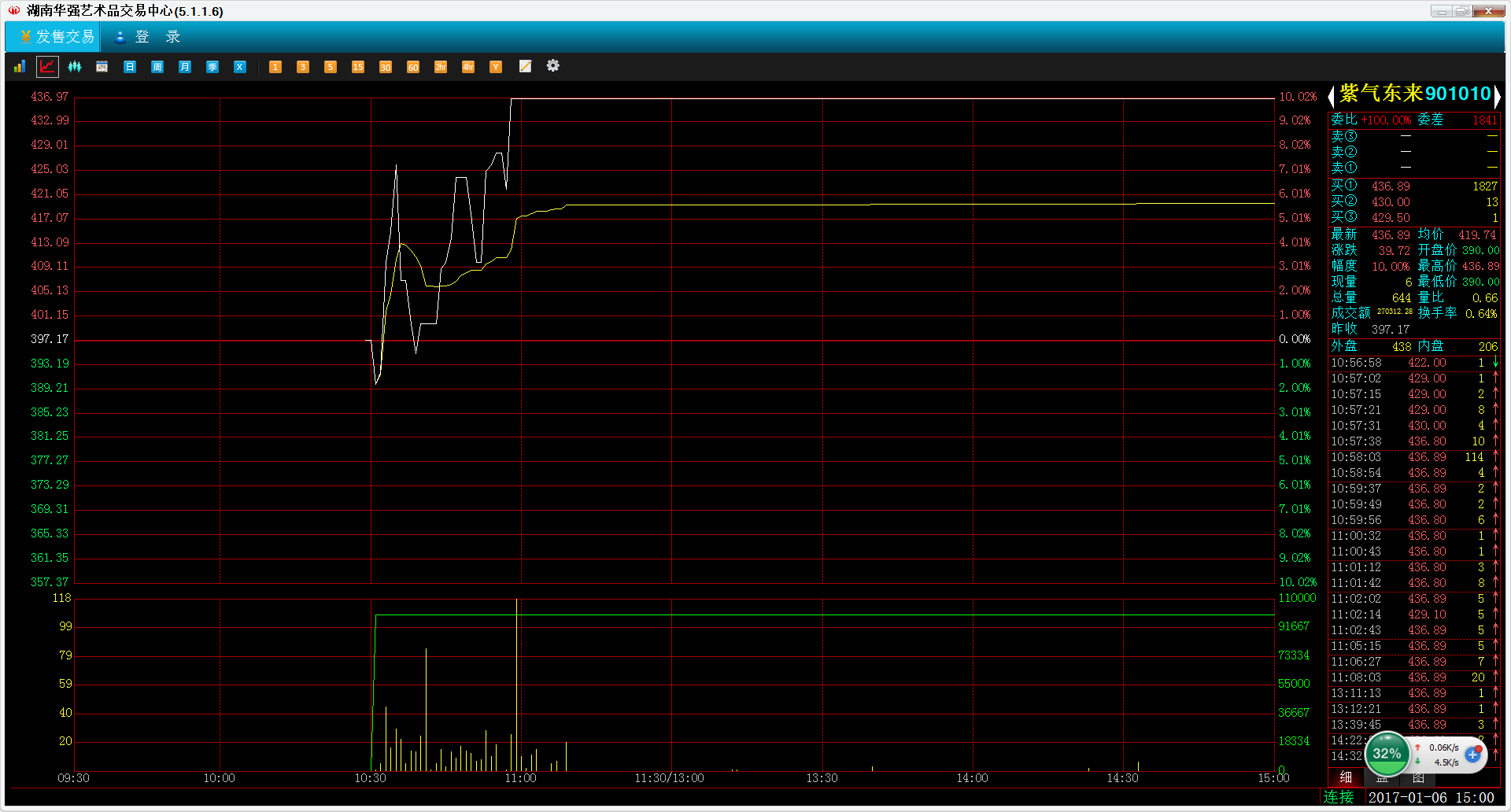The height and width of the screenshot is (812, 1511).
Task: Click the 内盘 value 206
Action: (1487, 347)
